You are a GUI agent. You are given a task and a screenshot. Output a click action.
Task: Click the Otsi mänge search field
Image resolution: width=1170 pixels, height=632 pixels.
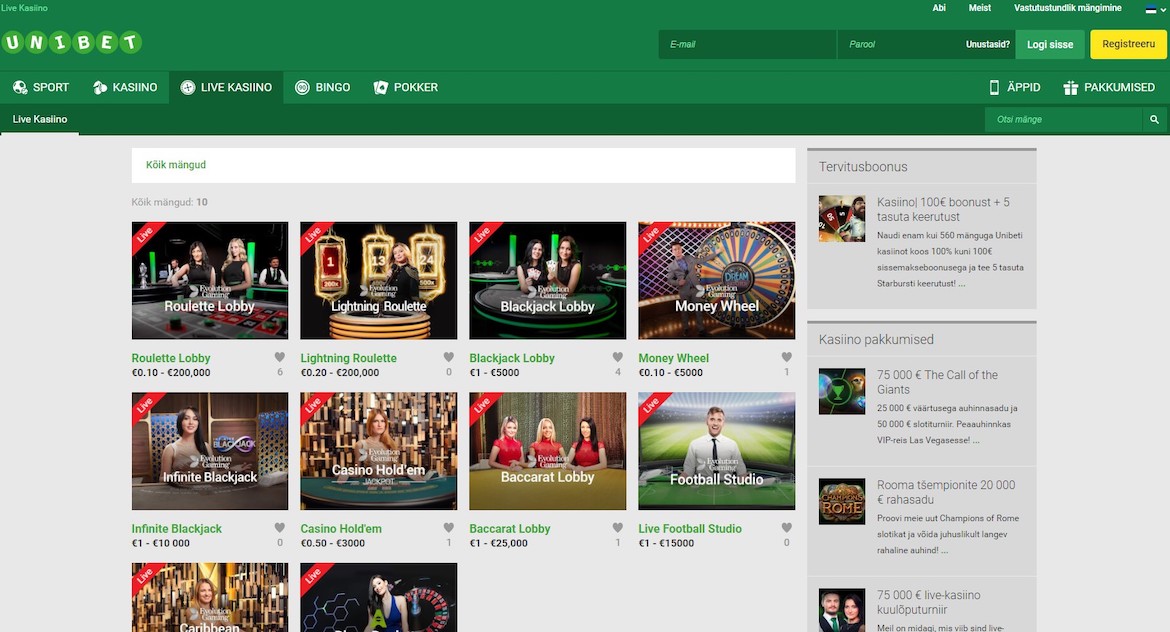pyautogui.click(x=1063, y=119)
